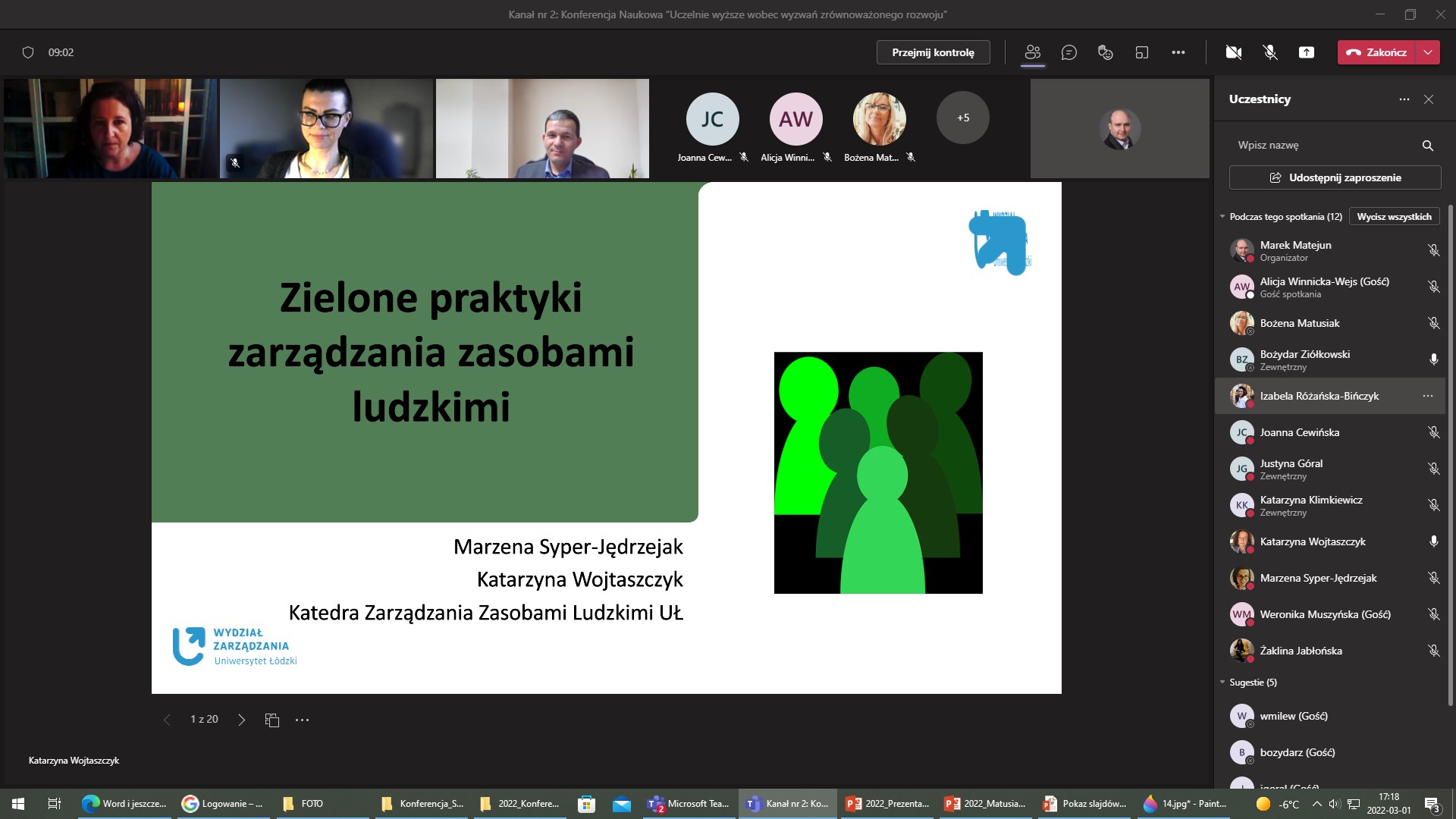Toggle the camera on
The width and height of the screenshot is (1456, 819).
1235,52
